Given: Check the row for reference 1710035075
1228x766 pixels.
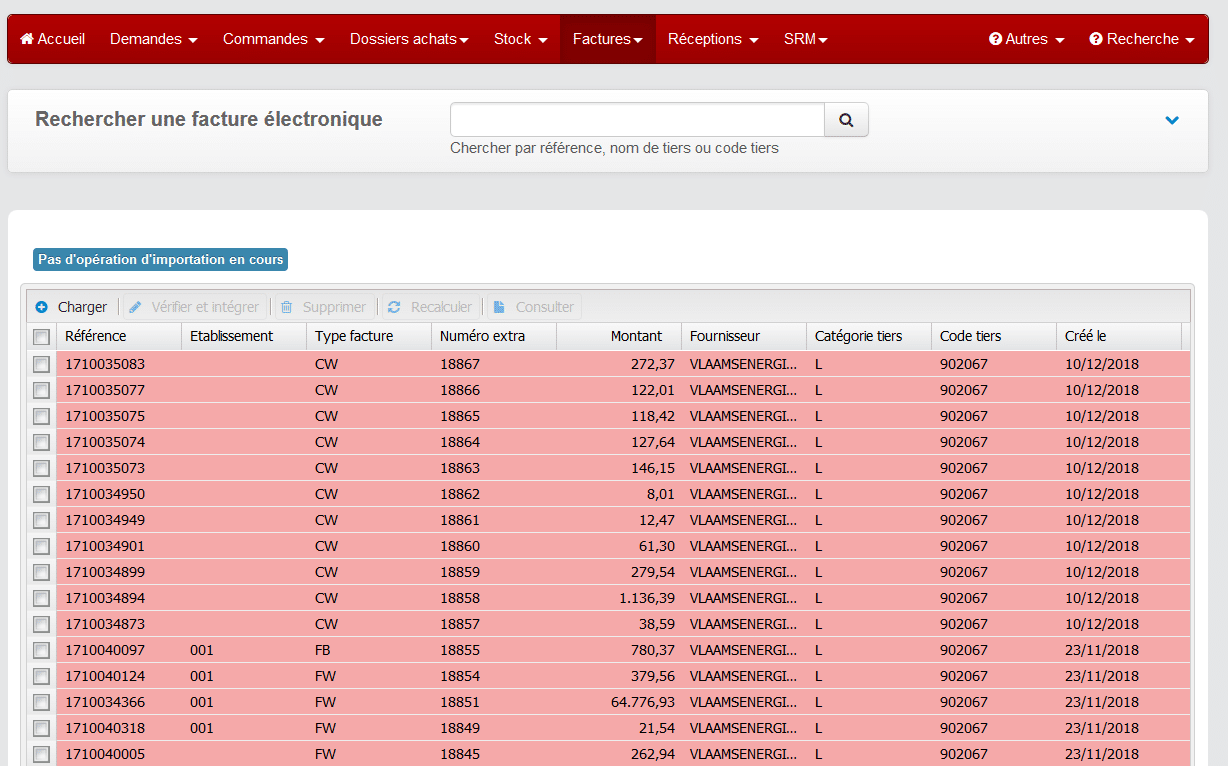Looking at the screenshot, I should click(x=41, y=416).
